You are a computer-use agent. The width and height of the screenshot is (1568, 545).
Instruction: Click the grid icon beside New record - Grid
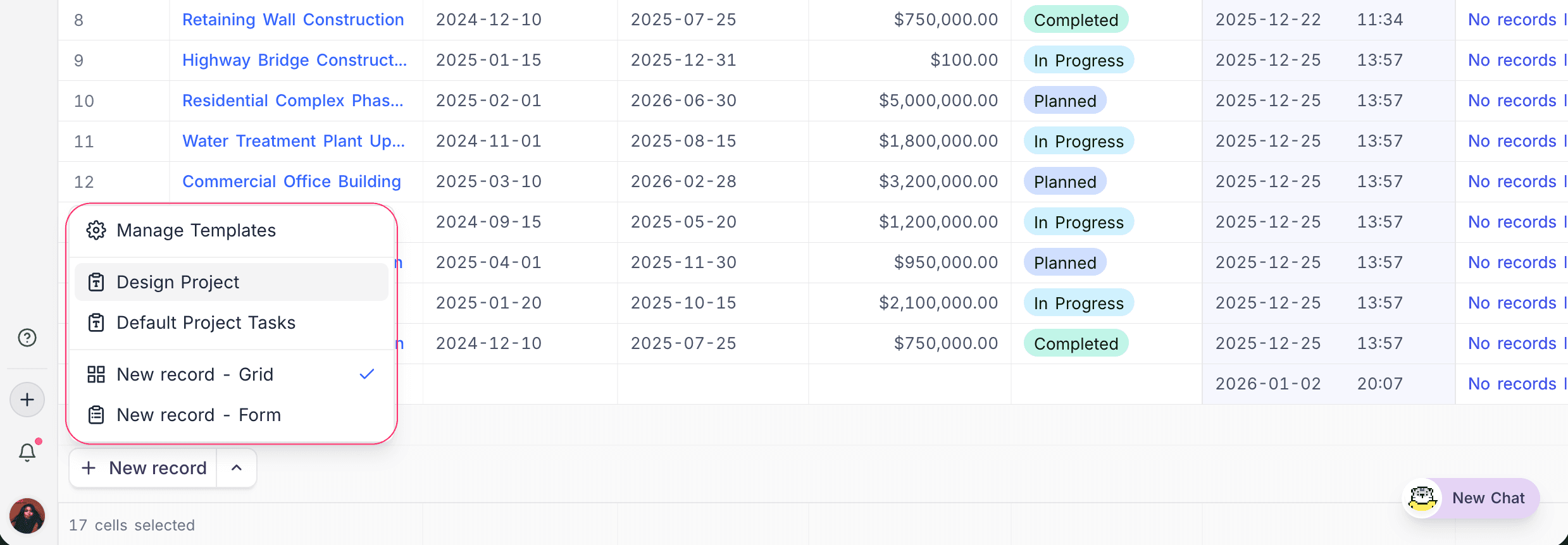tap(96, 374)
